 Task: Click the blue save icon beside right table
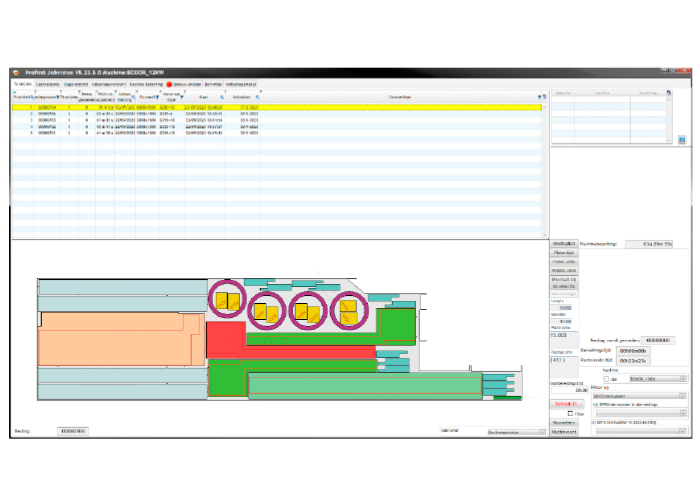coord(681,140)
